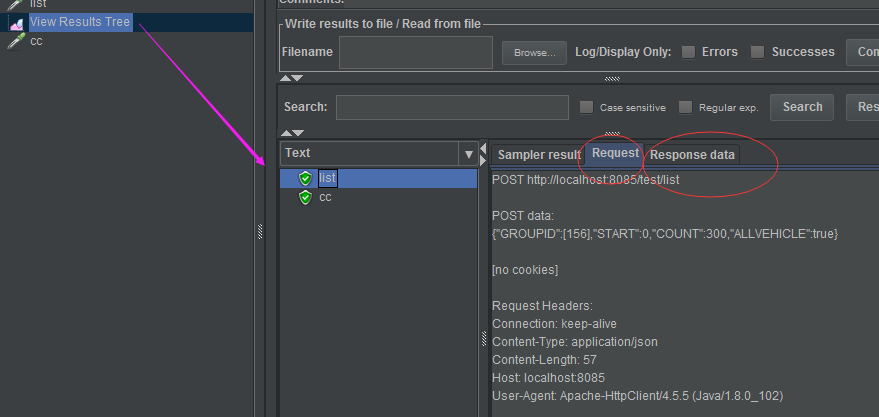
Task: Toggle Regular exp. search option
Action: click(685, 107)
